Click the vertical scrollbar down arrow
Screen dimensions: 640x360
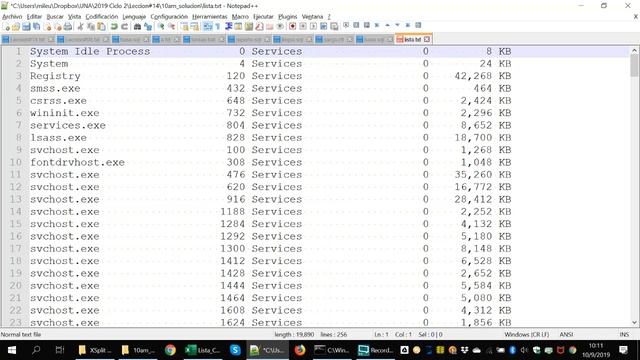click(634, 322)
